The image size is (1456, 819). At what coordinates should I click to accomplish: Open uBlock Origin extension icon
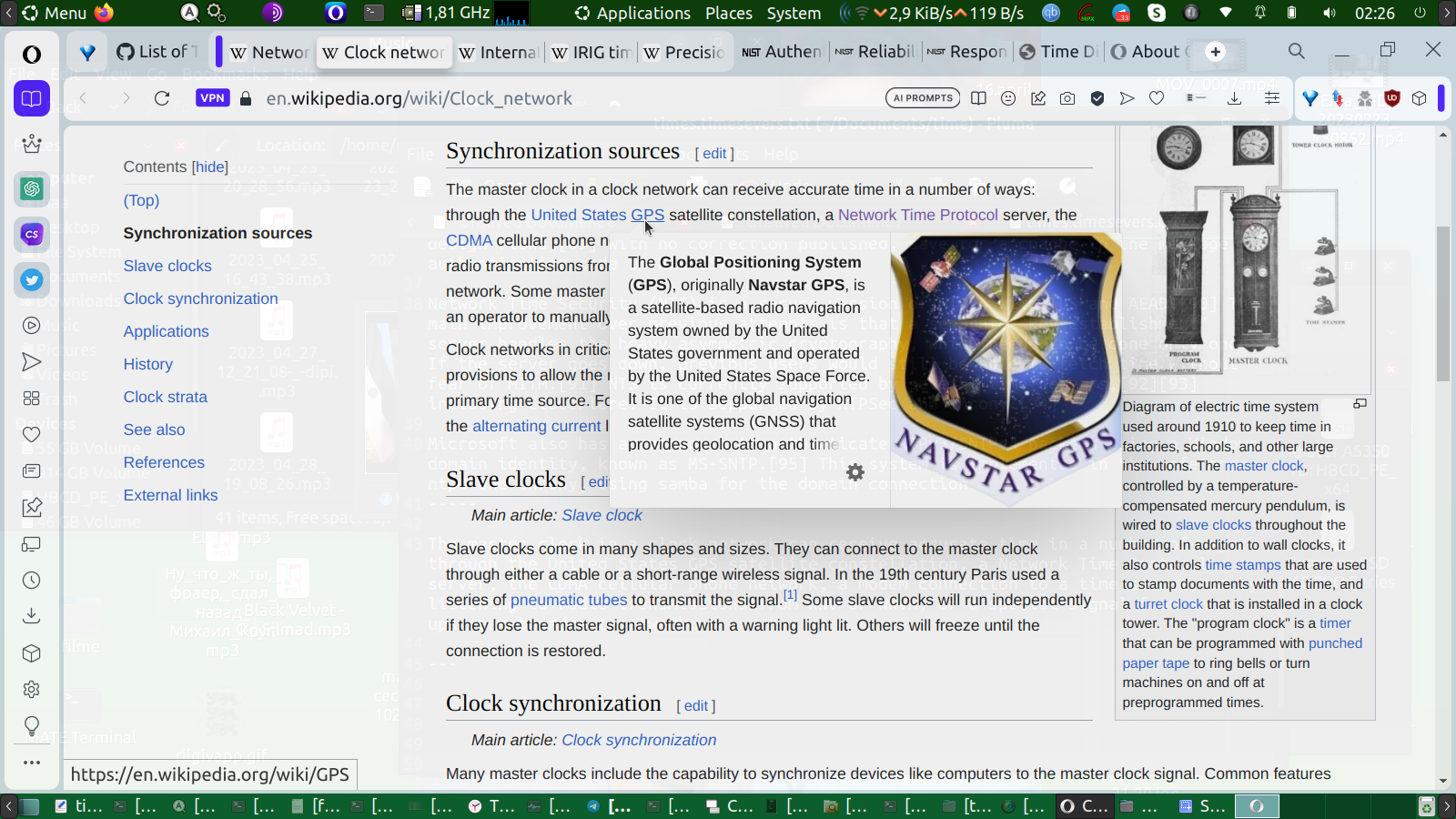[x=1391, y=98]
